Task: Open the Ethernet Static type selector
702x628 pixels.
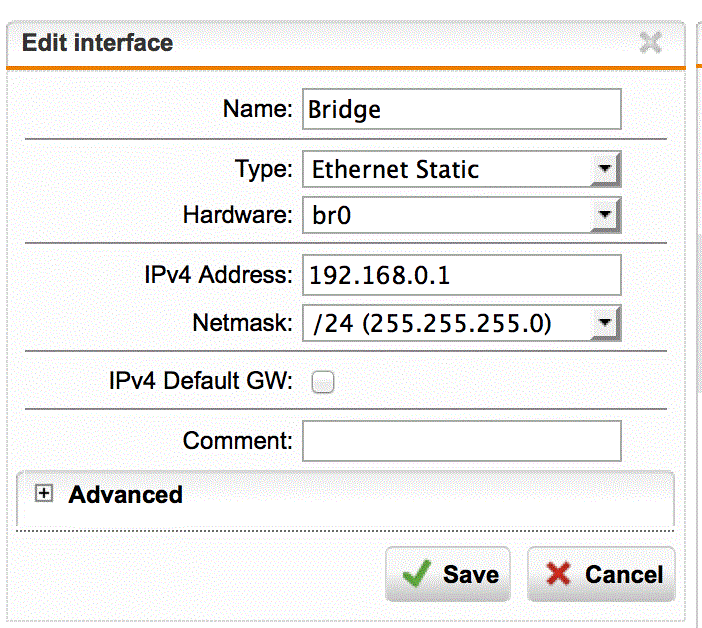Action: (x=462, y=169)
